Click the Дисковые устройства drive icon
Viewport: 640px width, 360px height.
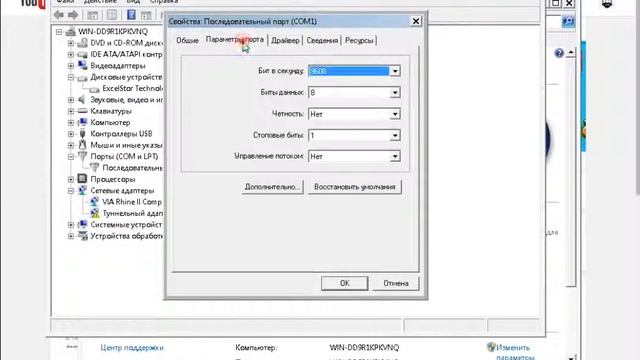[x=82, y=77]
